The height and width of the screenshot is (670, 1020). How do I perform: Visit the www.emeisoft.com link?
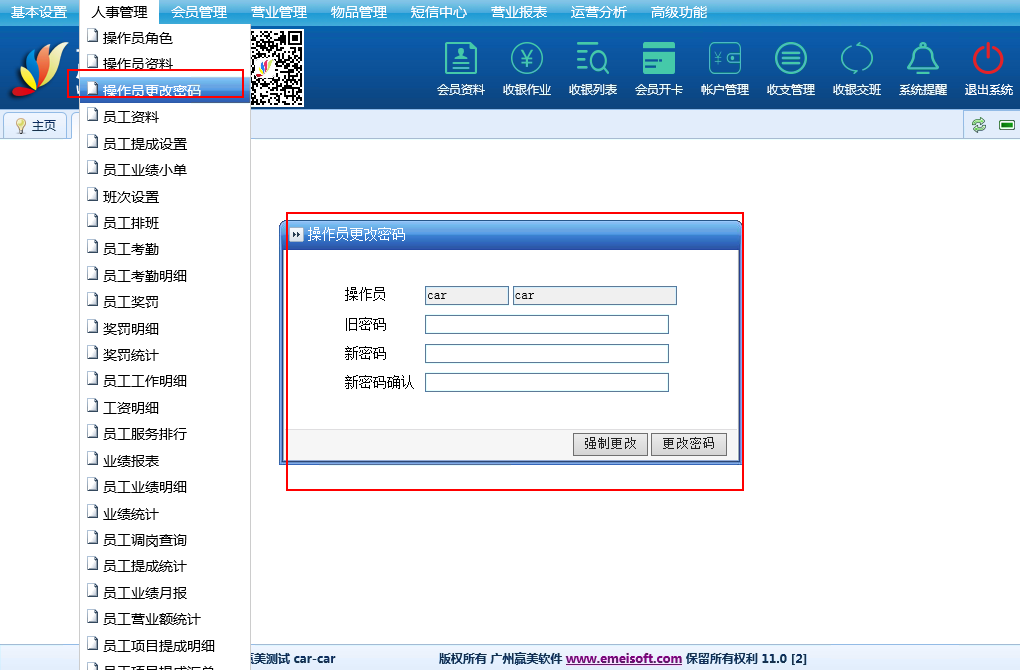[x=624, y=658]
